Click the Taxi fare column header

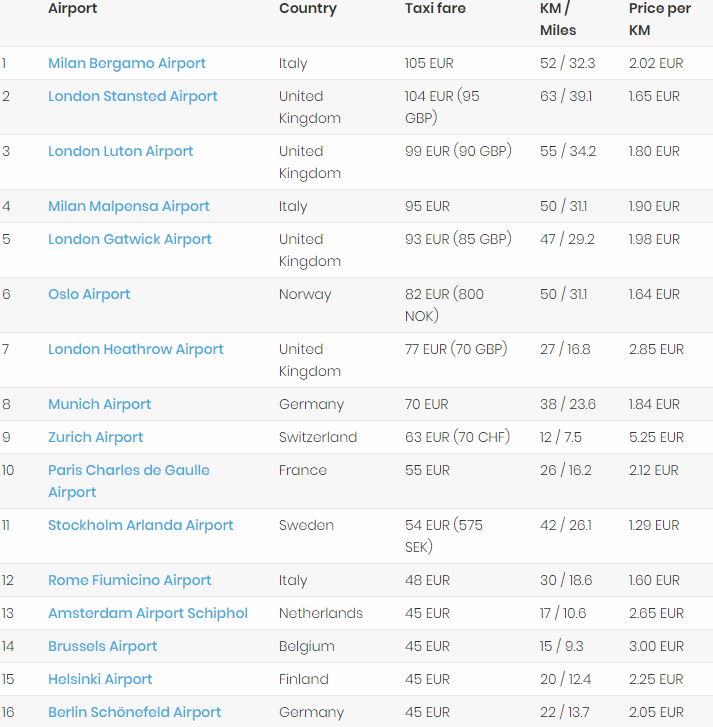pyautogui.click(x=435, y=9)
